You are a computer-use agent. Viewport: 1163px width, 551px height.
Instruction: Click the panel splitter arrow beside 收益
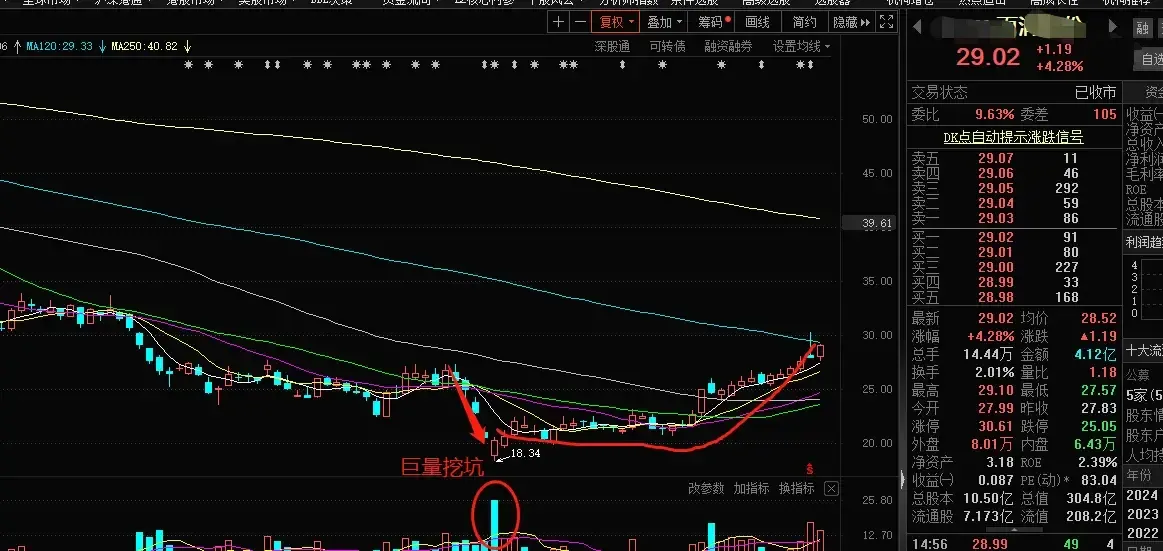tap(903, 481)
